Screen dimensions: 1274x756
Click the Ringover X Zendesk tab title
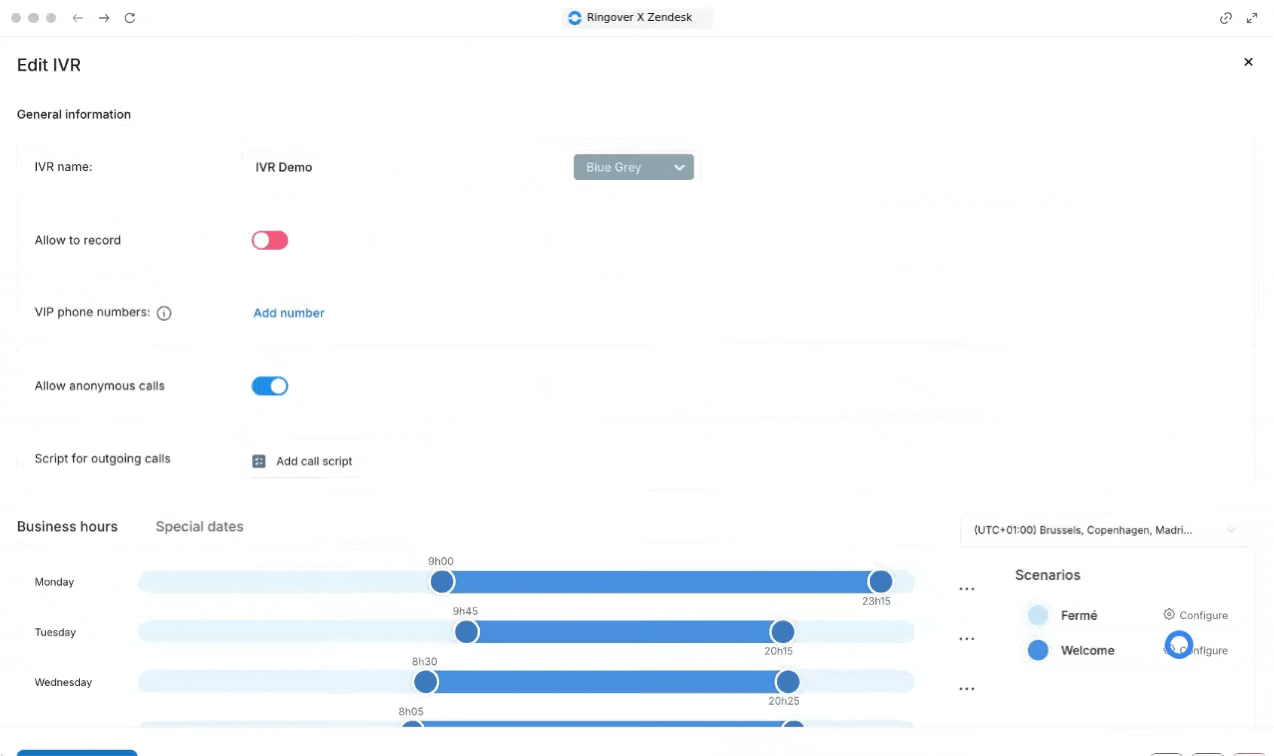(639, 18)
